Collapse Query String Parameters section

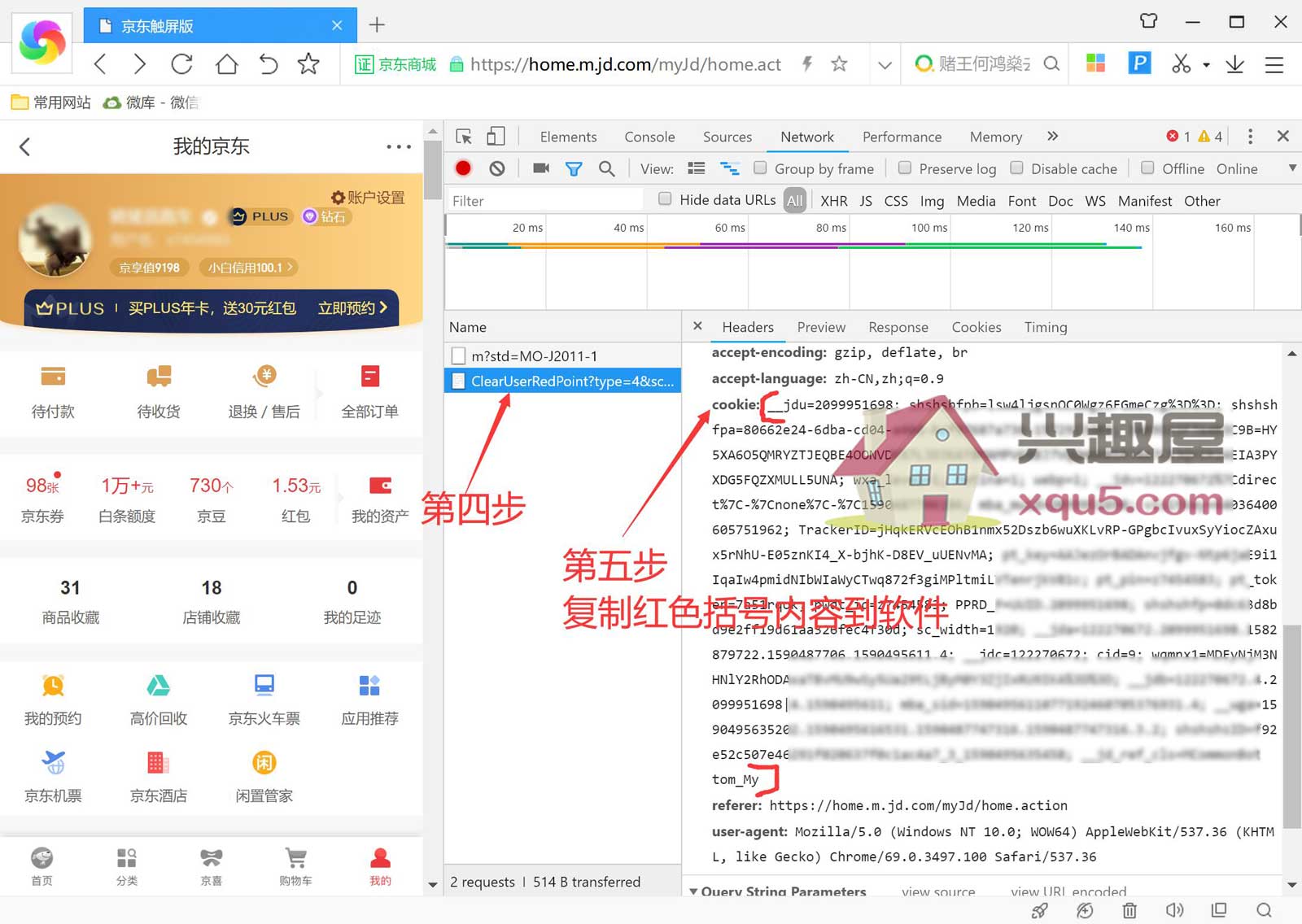pyautogui.click(x=693, y=891)
